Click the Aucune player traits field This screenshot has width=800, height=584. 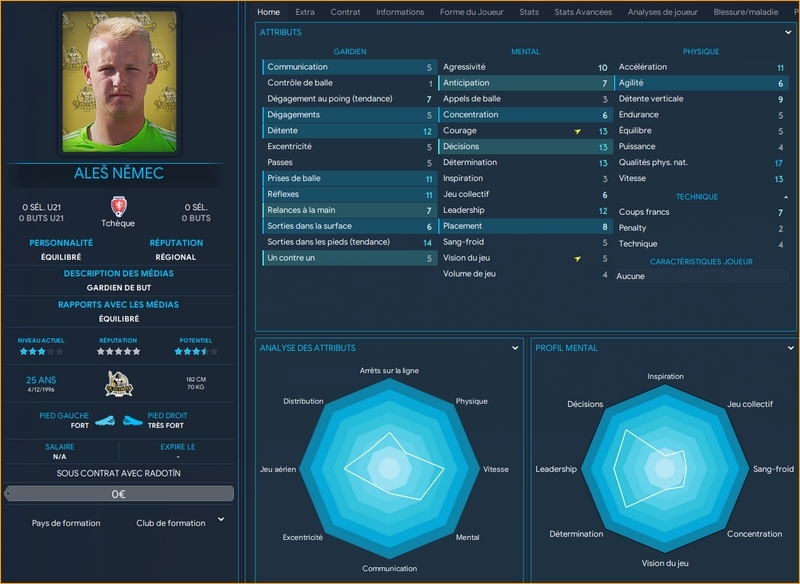tap(701, 276)
